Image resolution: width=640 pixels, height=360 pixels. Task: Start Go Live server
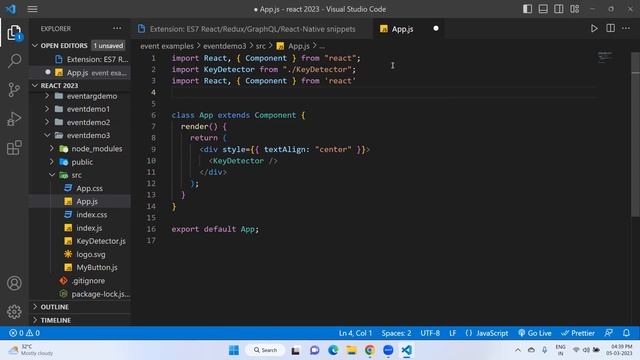(x=535, y=333)
